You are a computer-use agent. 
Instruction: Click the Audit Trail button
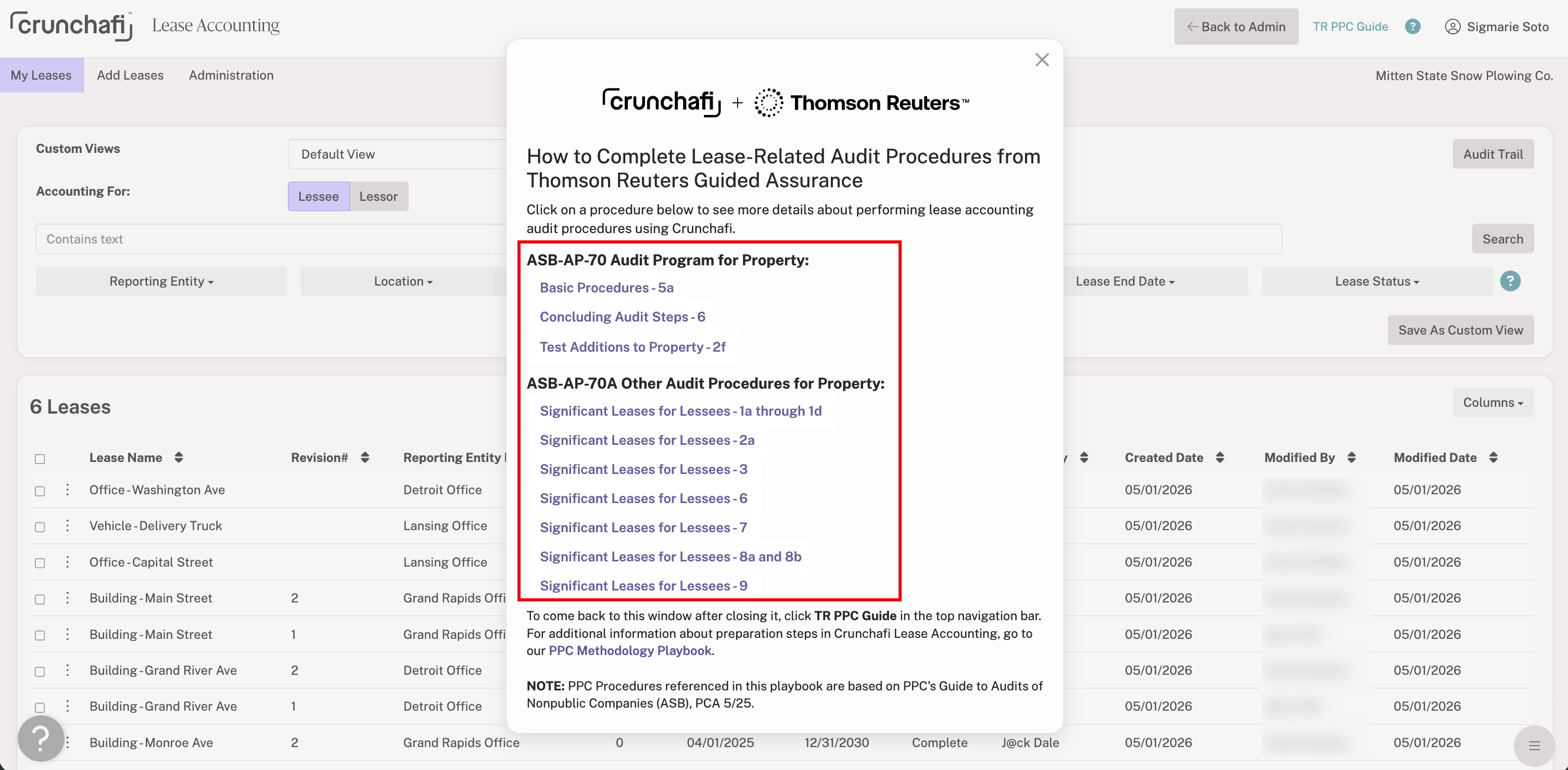click(x=1493, y=154)
